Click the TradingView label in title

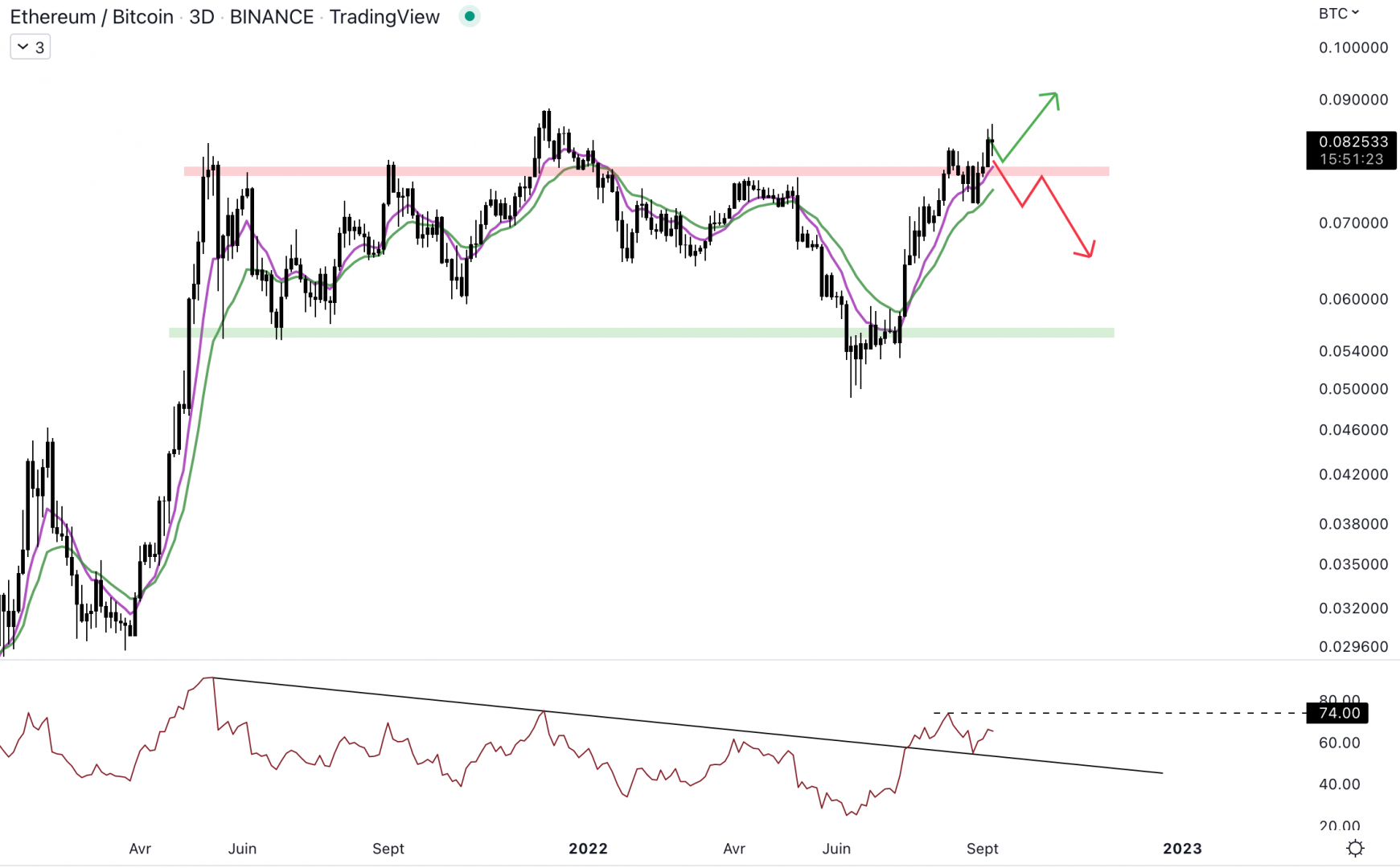pyautogui.click(x=384, y=17)
